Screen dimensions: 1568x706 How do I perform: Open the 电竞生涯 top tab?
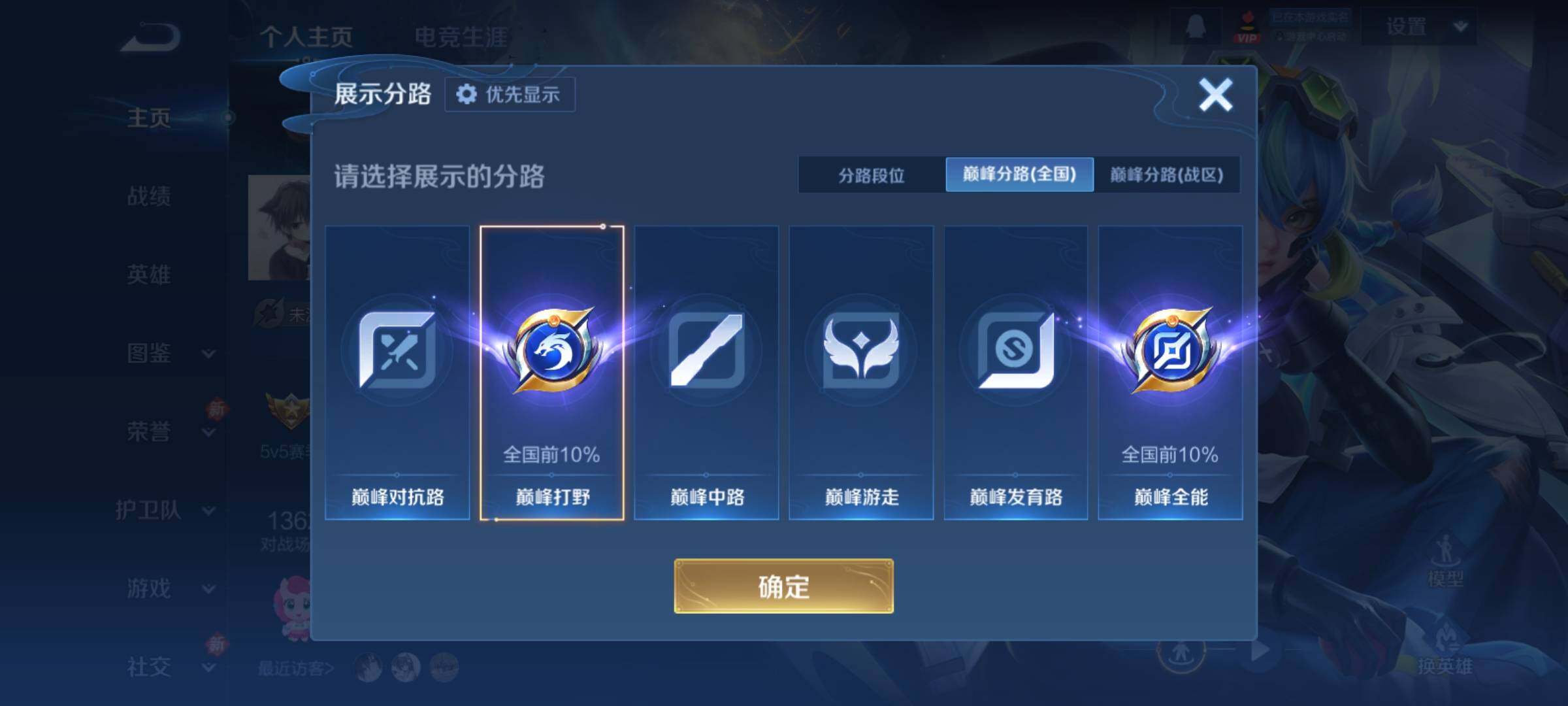coord(461,37)
